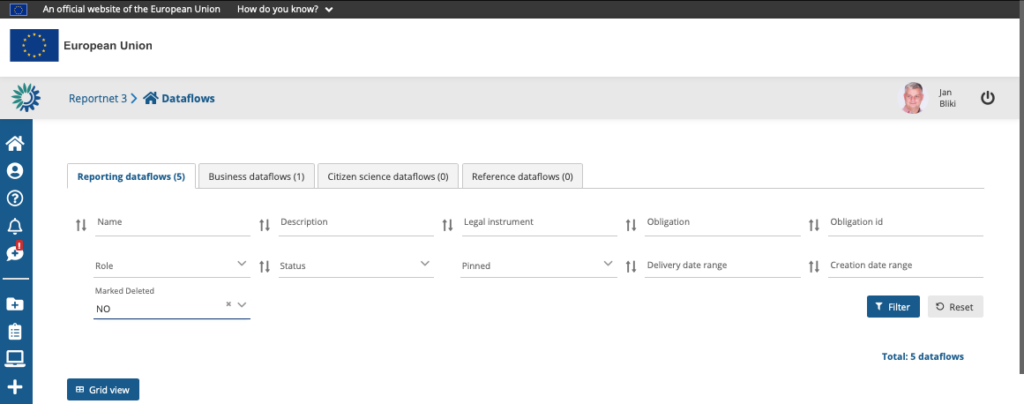Open the notifications bell icon

tap(15, 225)
